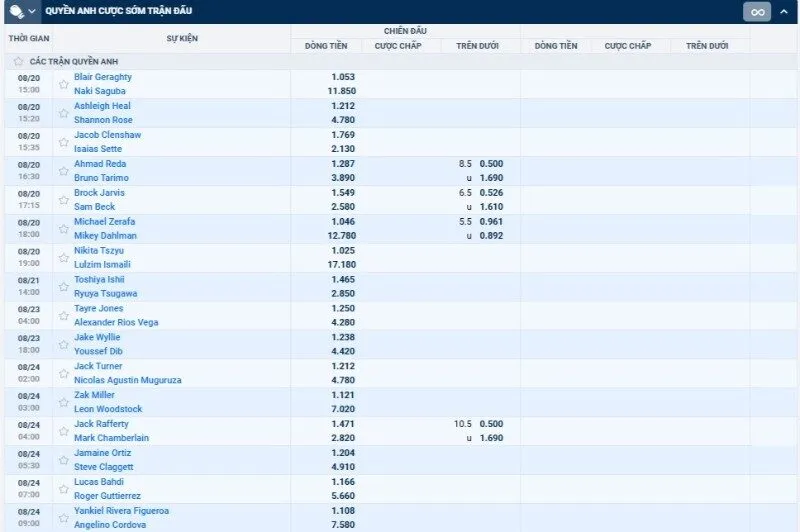Viewport: 800px width, 532px height.
Task: Click the boxing sport icon in header
Action: click(15, 11)
